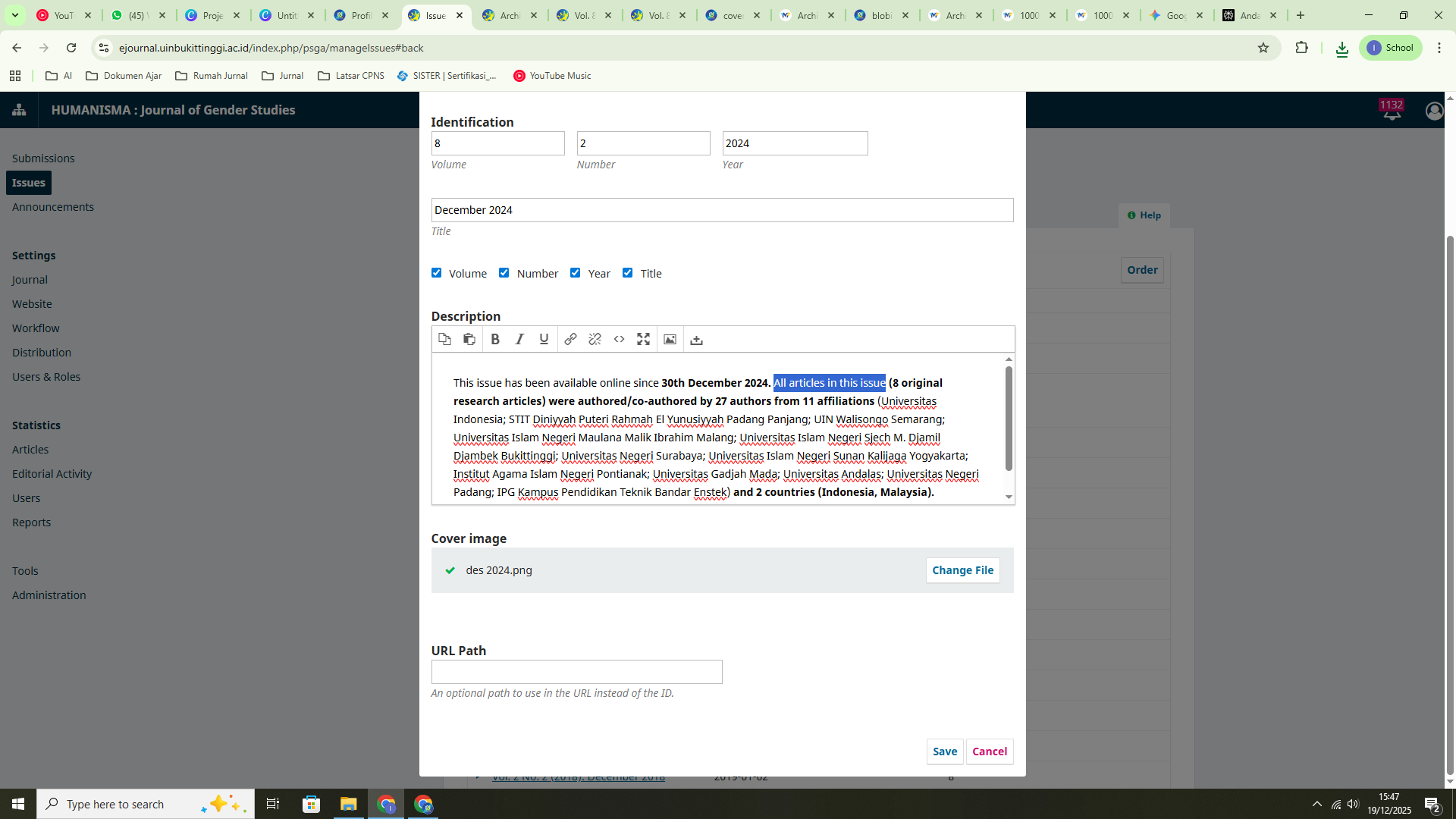Click the insert link icon
1456x819 pixels.
click(570, 340)
